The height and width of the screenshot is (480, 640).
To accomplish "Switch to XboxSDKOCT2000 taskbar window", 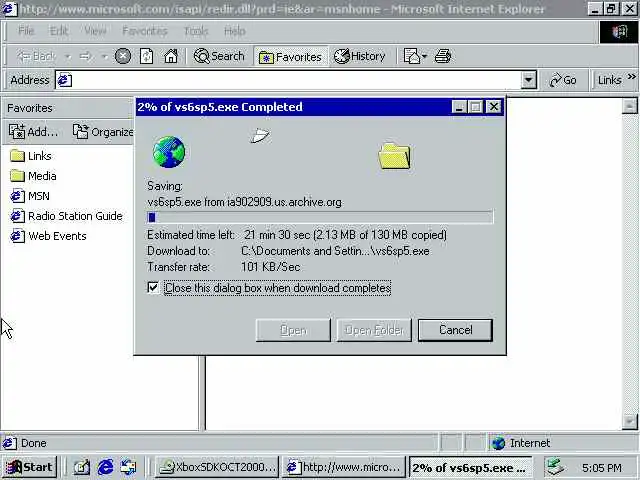I will pyautogui.click(x=217, y=467).
